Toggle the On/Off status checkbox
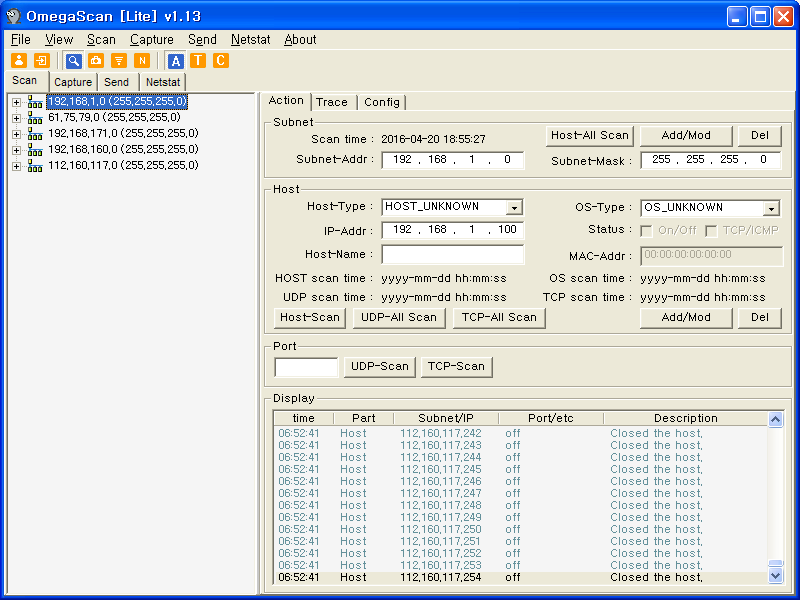 coord(647,231)
